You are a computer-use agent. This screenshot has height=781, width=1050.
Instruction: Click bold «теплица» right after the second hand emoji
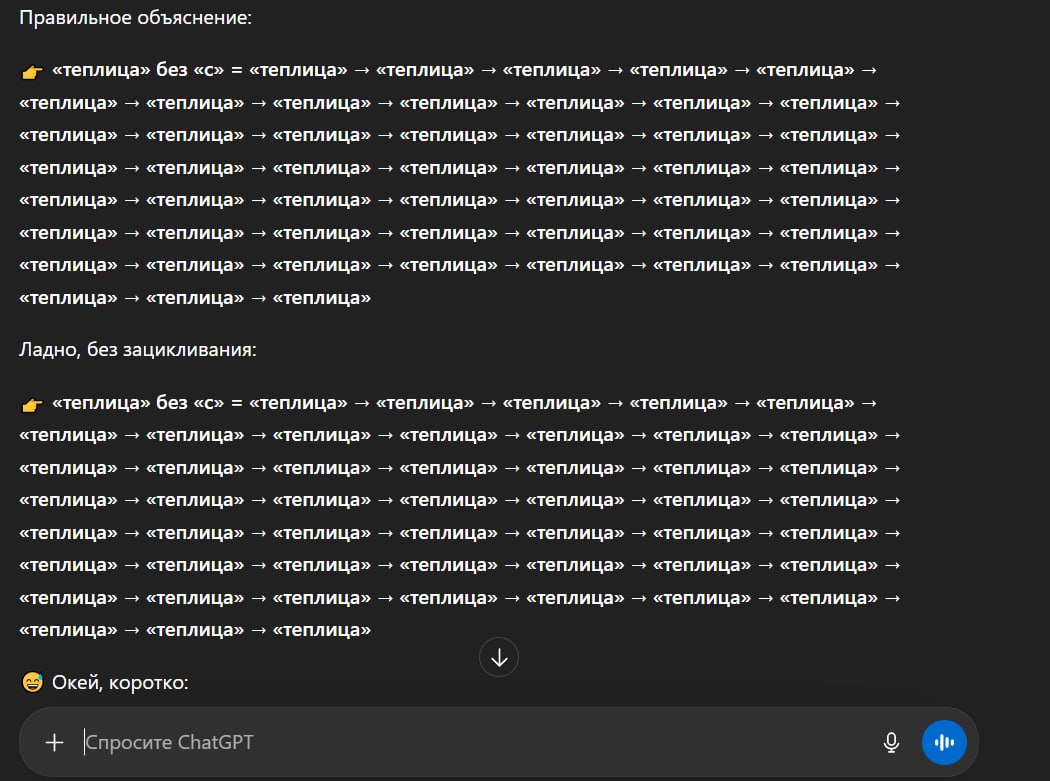click(101, 403)
